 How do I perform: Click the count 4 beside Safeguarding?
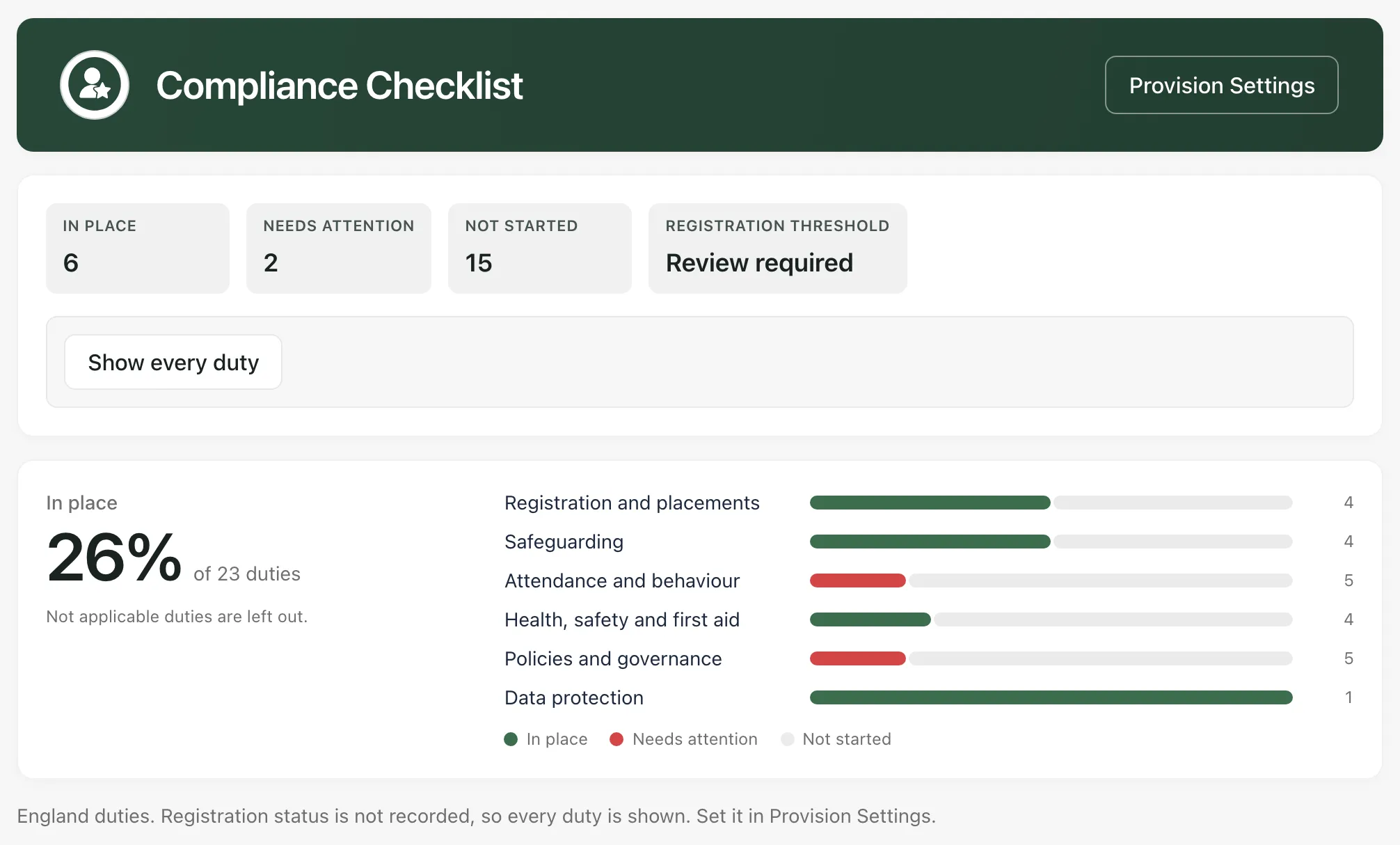(1349, 542)
